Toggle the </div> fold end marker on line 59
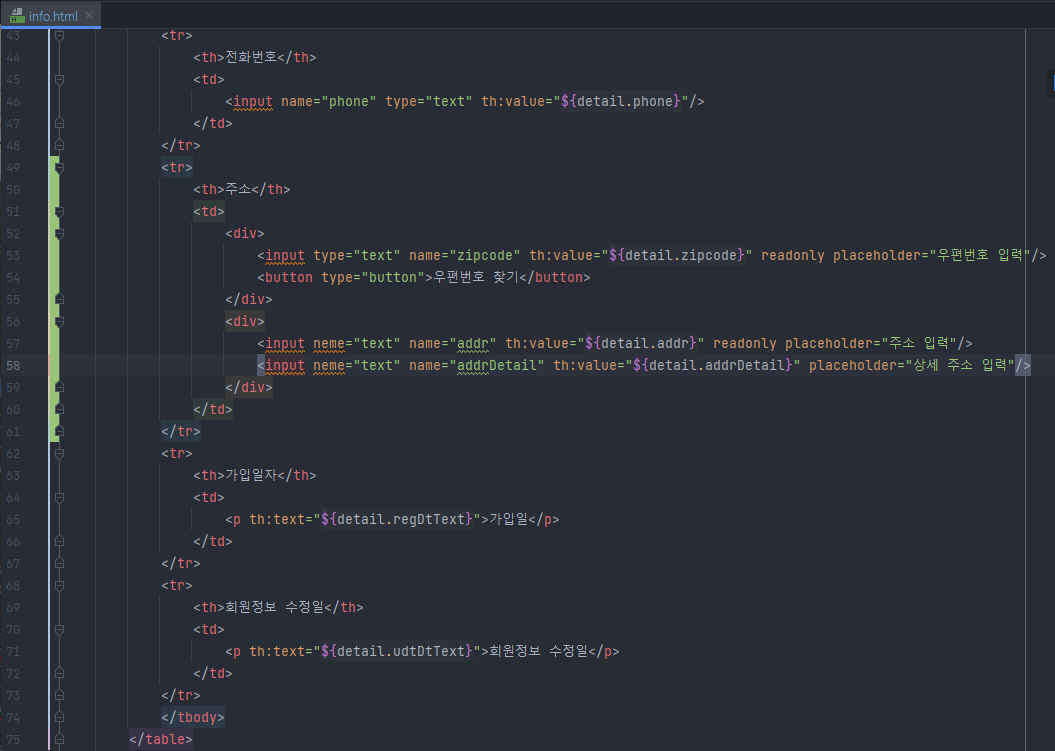The height and width of the screenshot is (751, 1055). pos(59,388)
